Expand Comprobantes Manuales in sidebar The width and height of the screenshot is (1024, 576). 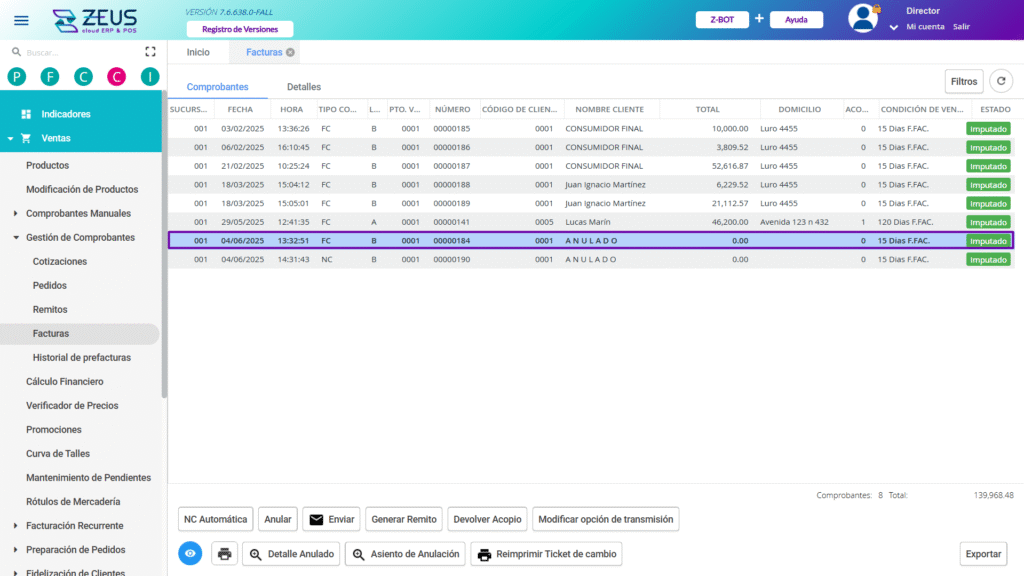(x=16, y=214)
